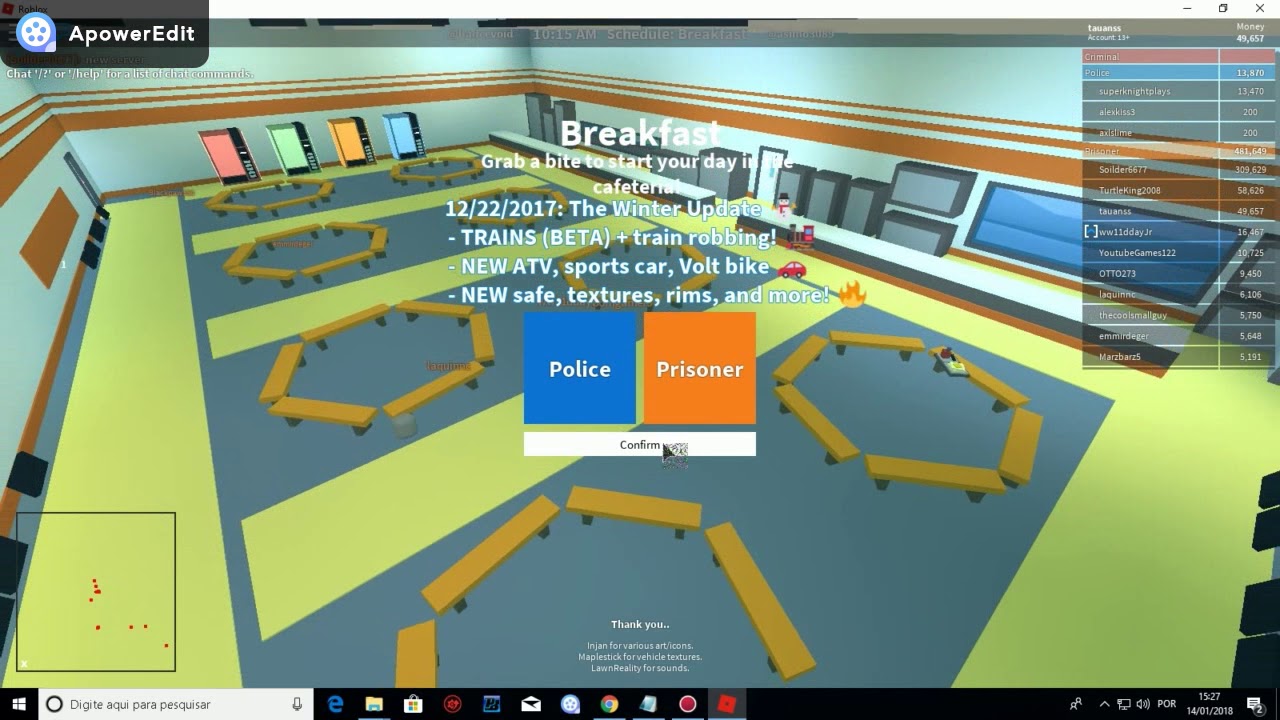
Task: Select player Soilder6677 in leaderboard
Action: (1176, 170)
